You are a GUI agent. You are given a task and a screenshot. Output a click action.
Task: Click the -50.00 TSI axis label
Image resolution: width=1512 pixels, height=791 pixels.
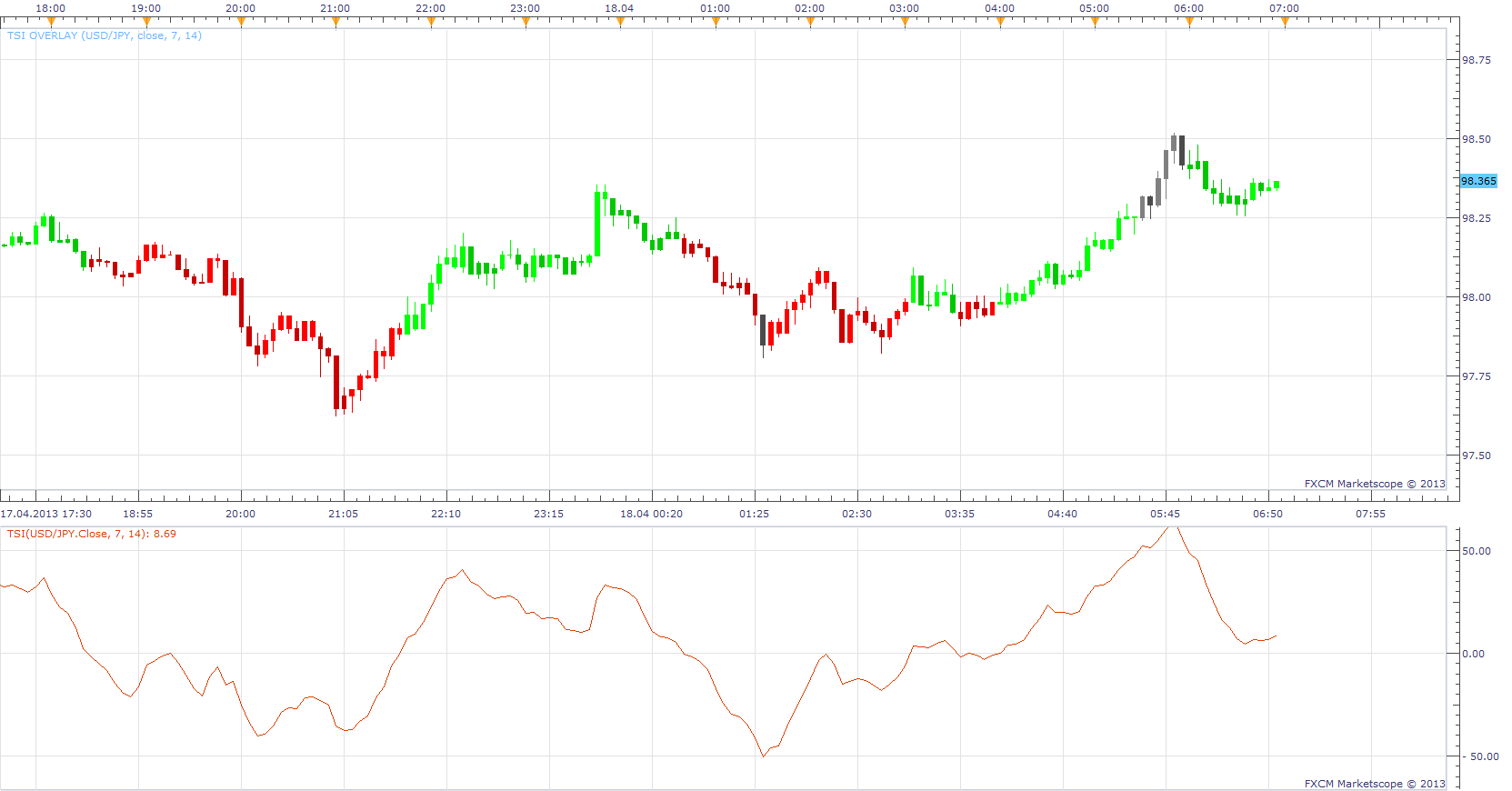[x=1480, y=756]
